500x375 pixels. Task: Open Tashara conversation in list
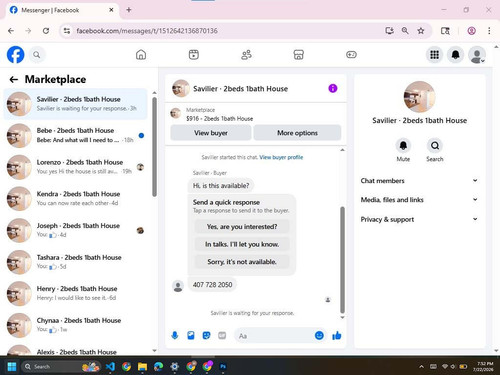pos(75,262)
